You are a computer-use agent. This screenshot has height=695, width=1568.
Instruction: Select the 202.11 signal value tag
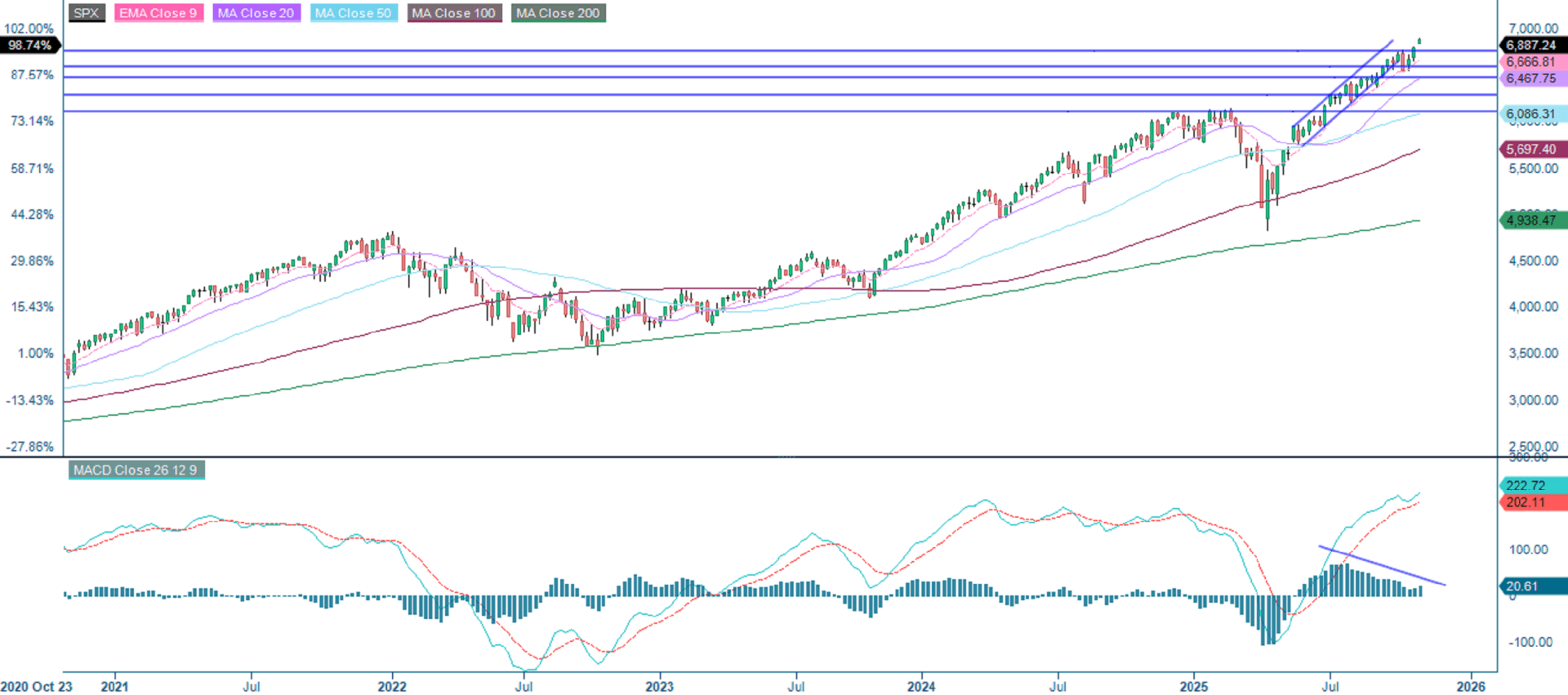[x=1532, y=502]
